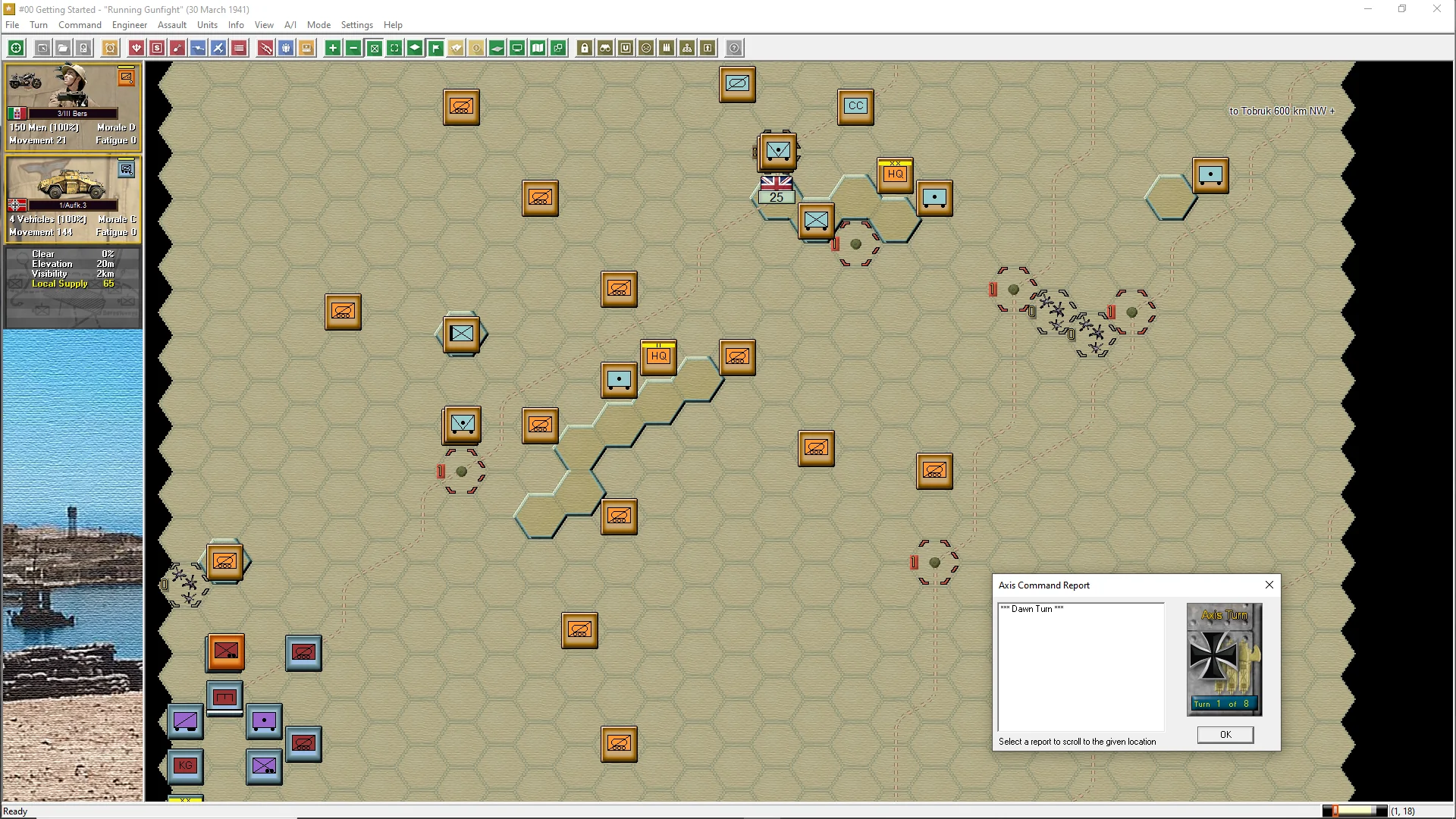Close the Axis Command Report dialog
Image resolution: width=1456 pixels, height=819 pixels.
[x=1269, y=585]
